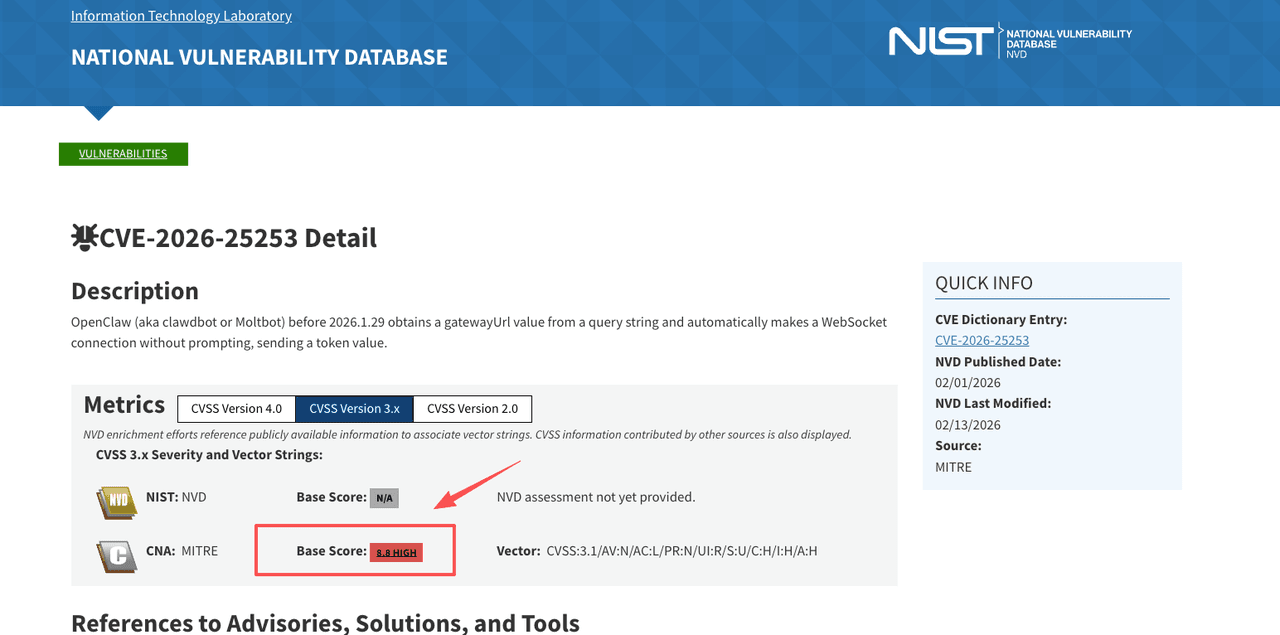Click the NVD Last Modified value 02/13/2026

click(x=968, y=425)
